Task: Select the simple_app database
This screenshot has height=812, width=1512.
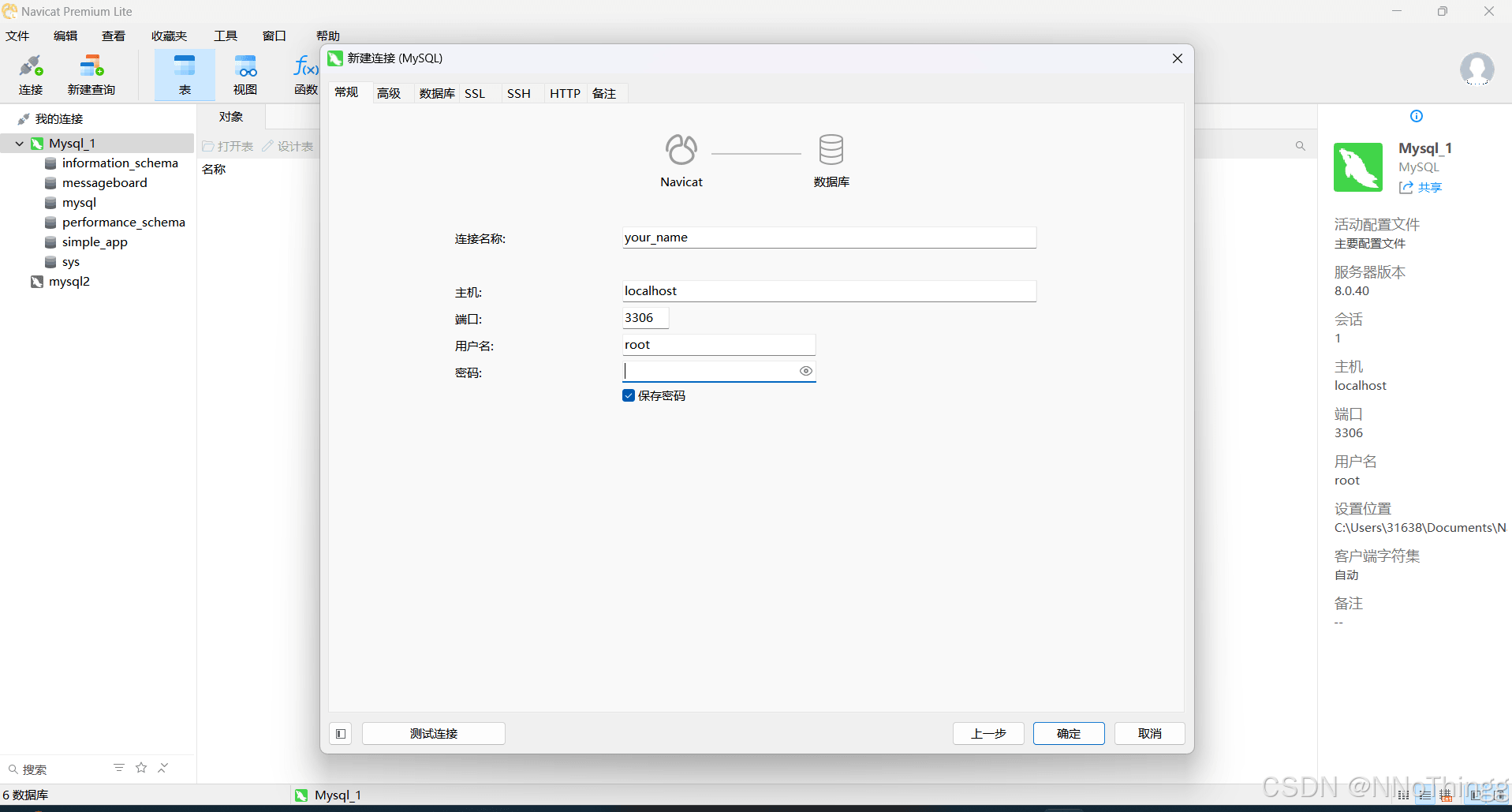Action: tap(95, 242)
